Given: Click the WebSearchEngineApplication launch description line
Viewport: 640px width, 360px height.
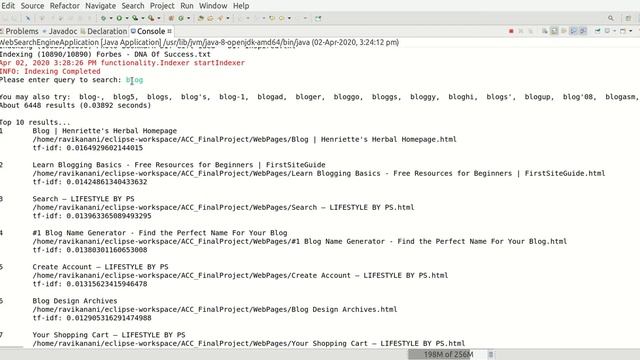Looking at the screenshot, I should pyautogui.click(x=200, y=42).
